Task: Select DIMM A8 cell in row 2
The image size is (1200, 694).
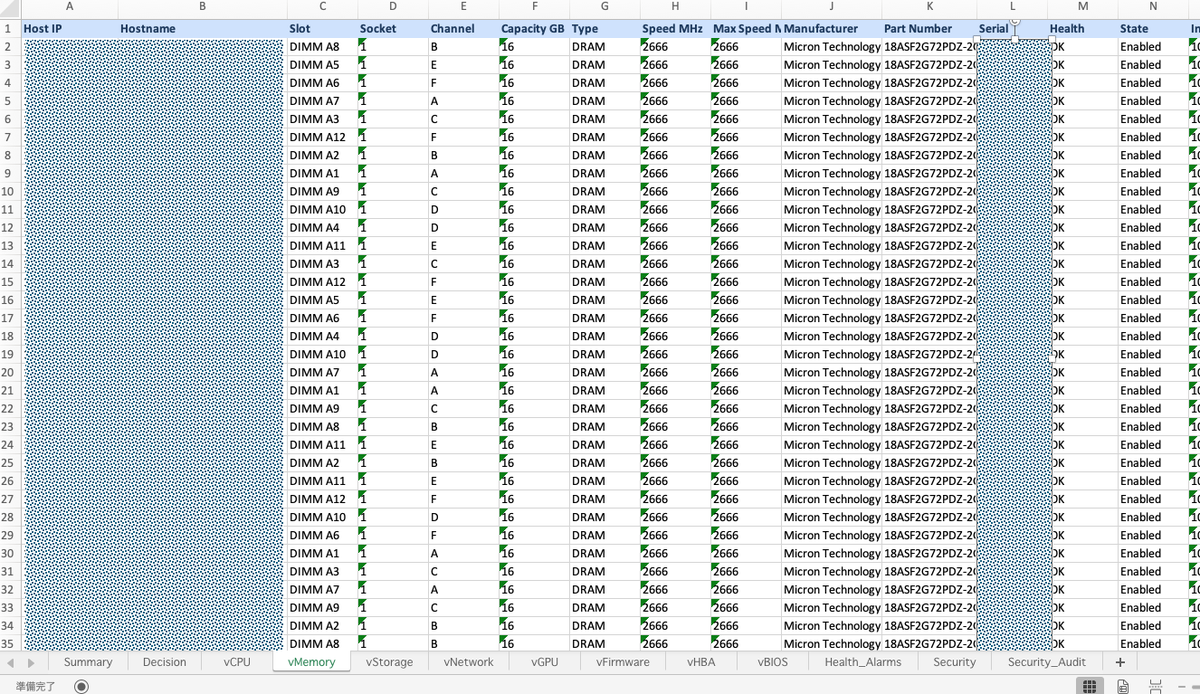Action: click(x=322, y=46)
